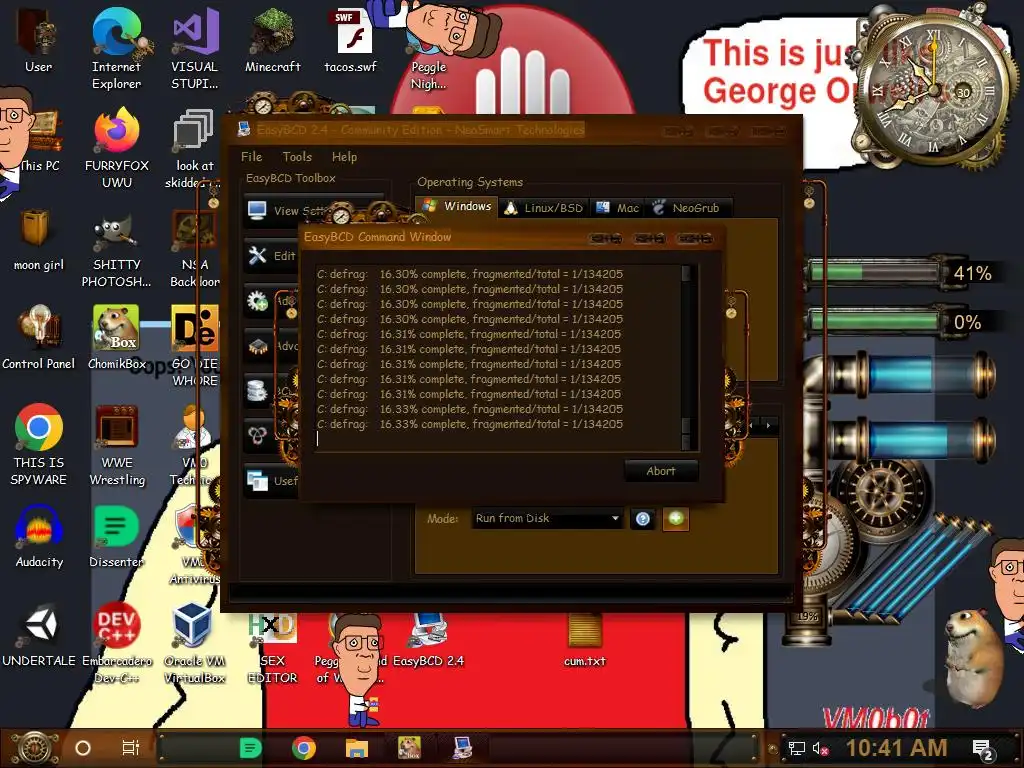Viewport: 1024px width, 768px height.
Task: Click the Command Window output scrollbar
Action: point(686,357)
